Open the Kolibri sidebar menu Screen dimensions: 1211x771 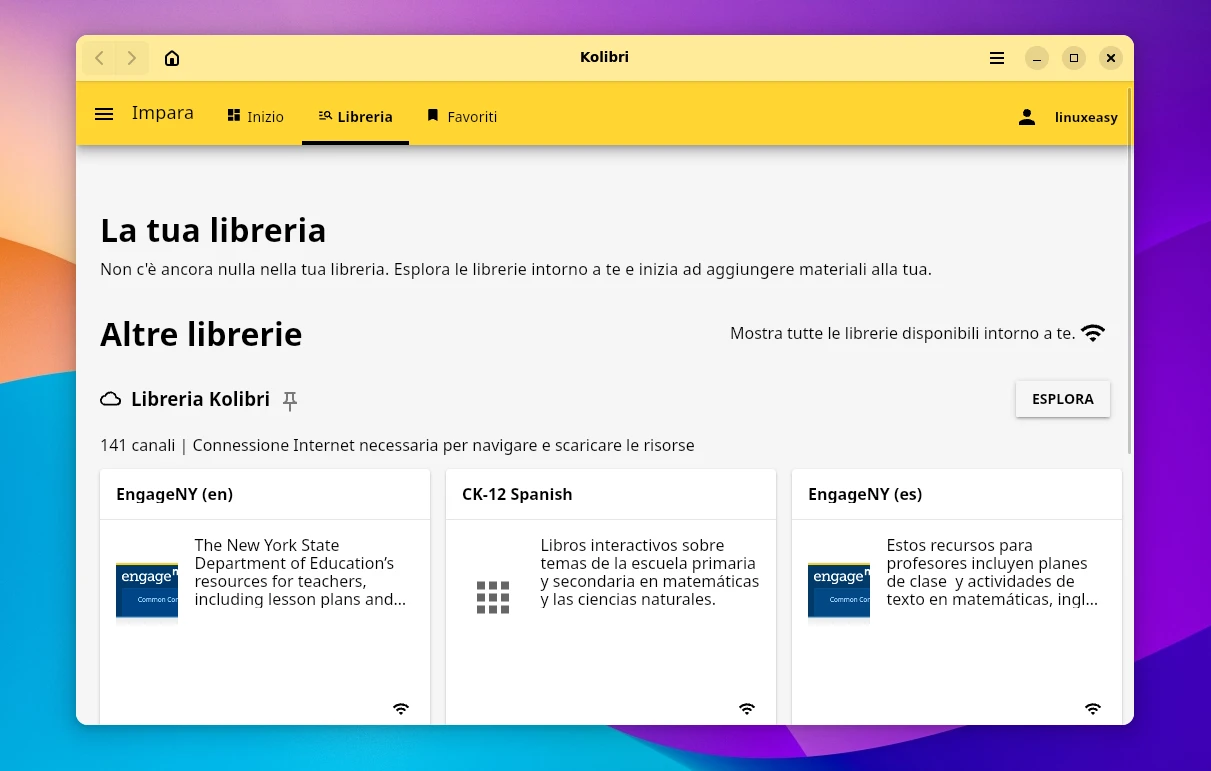point(104,114)
